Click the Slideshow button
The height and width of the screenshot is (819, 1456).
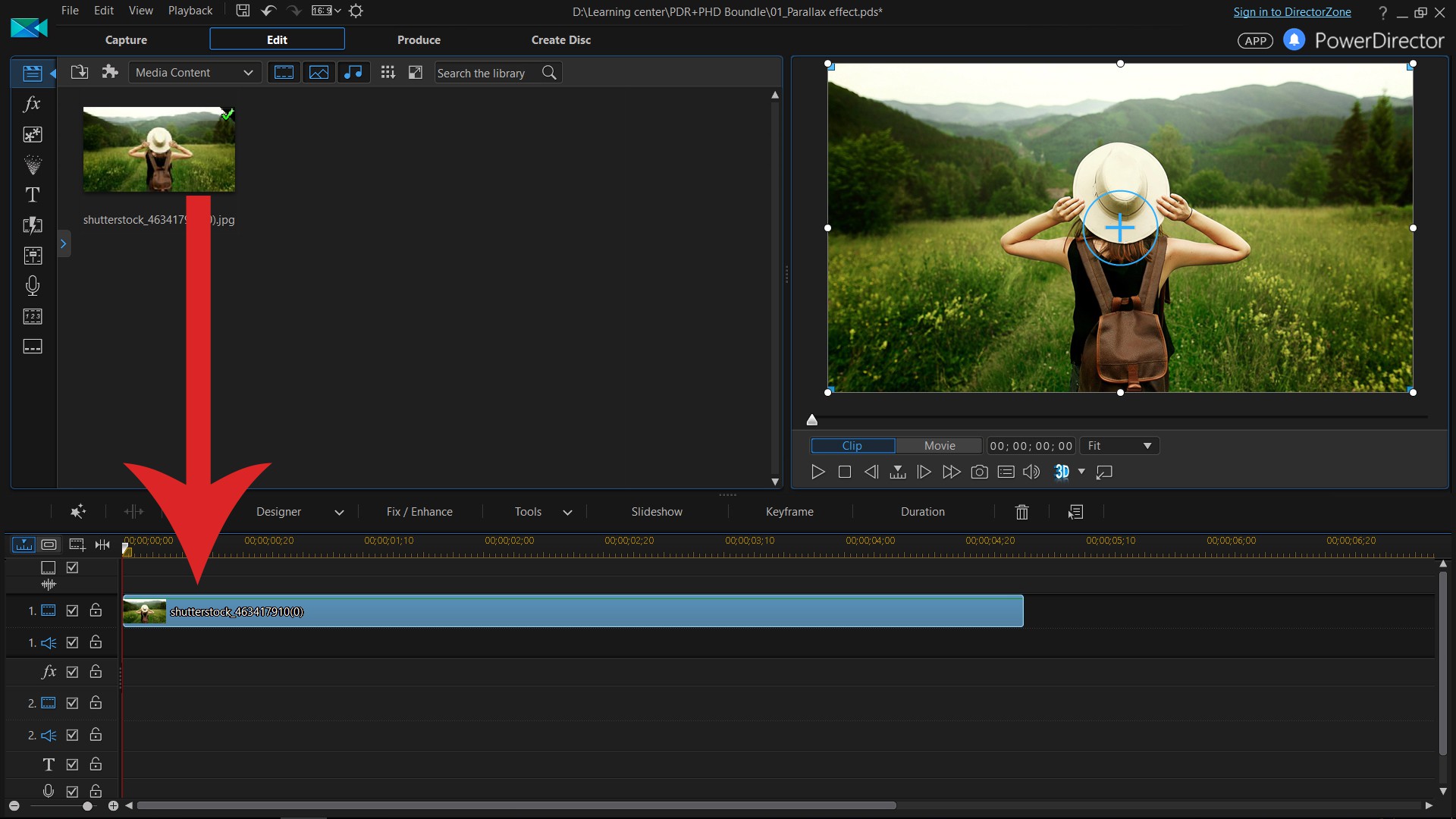point(657,512)
